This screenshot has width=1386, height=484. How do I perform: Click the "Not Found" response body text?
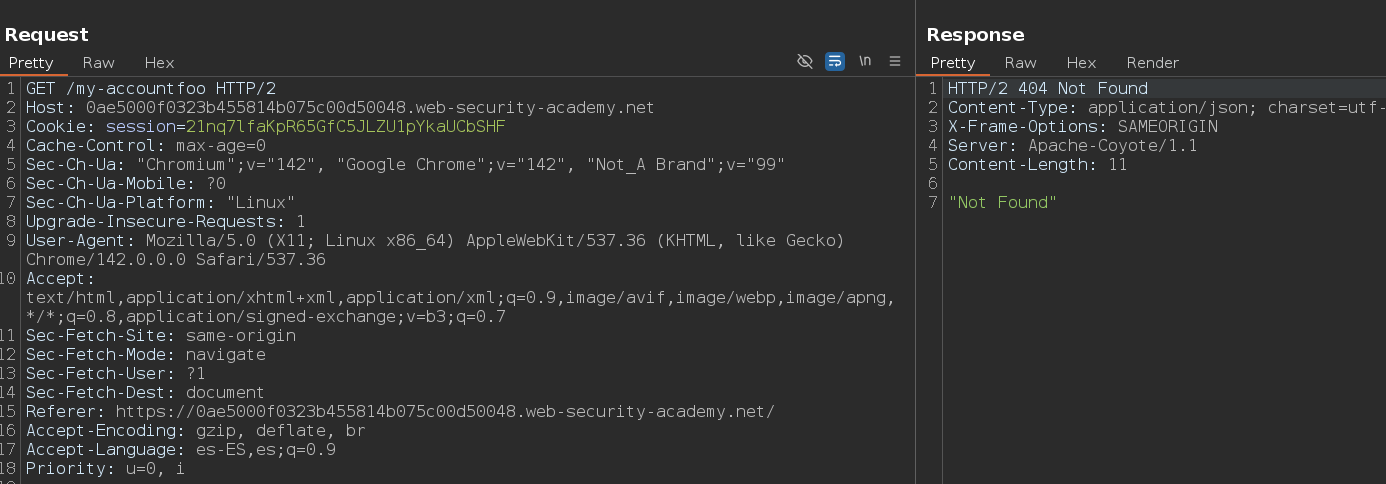click(1002, 203)
